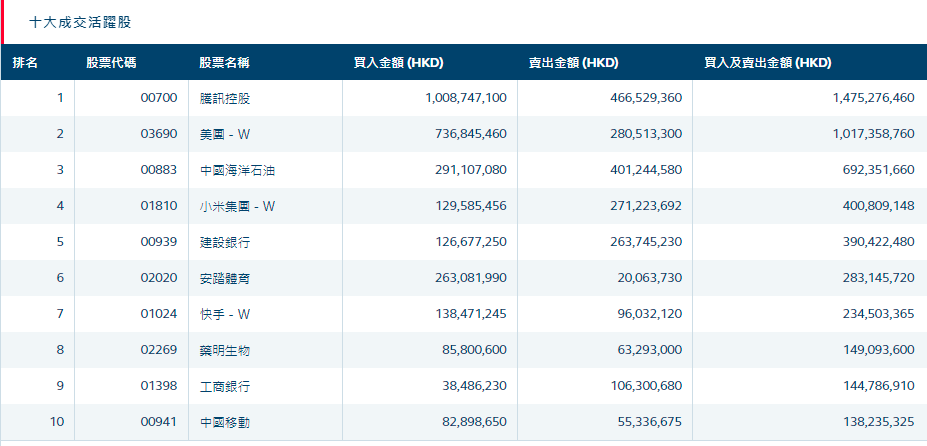Viewport: 927px width, 446px height.
Task: Select stock name 美團 - W
Action: 225,134
